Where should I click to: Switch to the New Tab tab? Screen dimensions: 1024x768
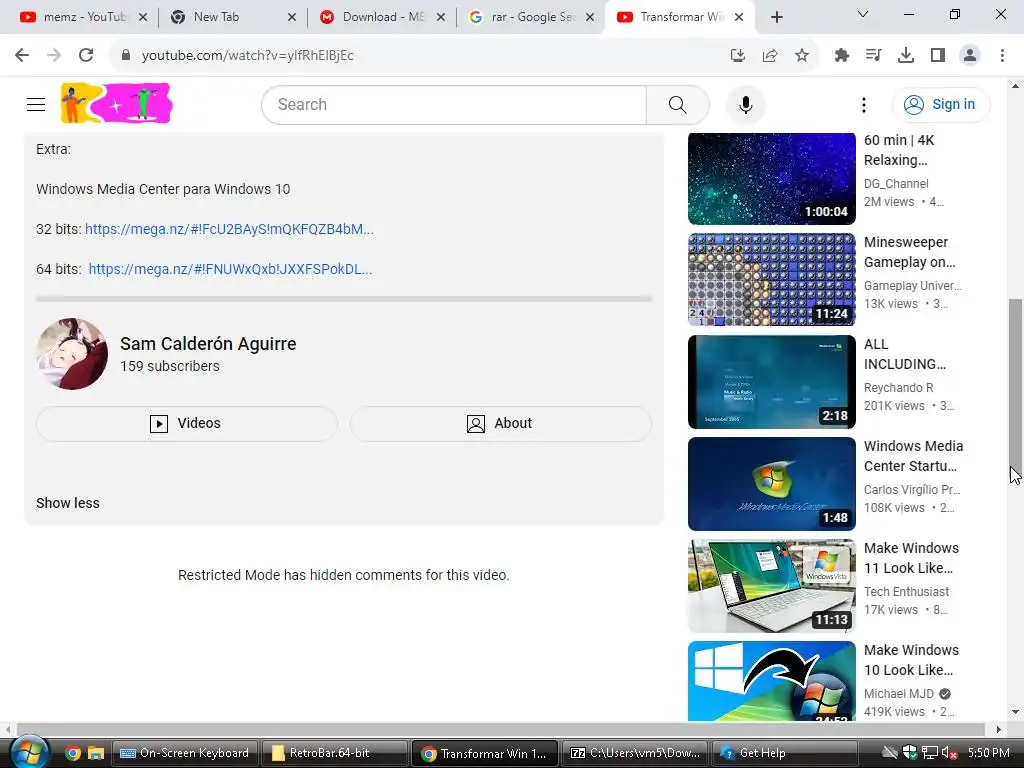tap(225, 17)
